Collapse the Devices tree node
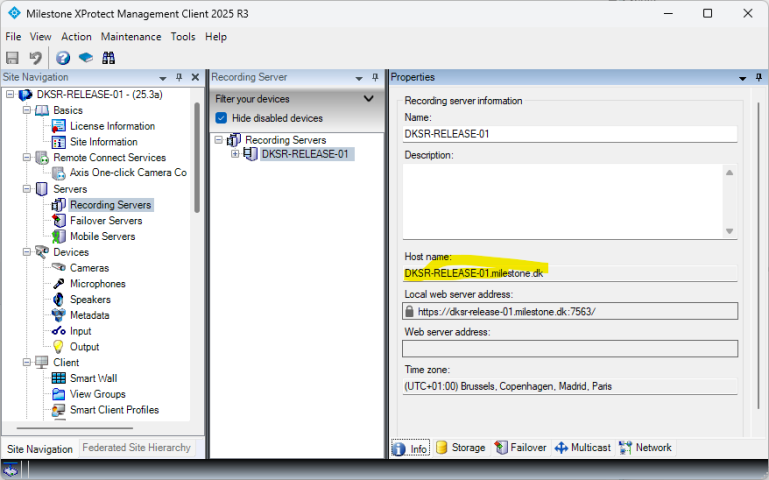The width and height of the screenshot is (769, 480). 26,252
